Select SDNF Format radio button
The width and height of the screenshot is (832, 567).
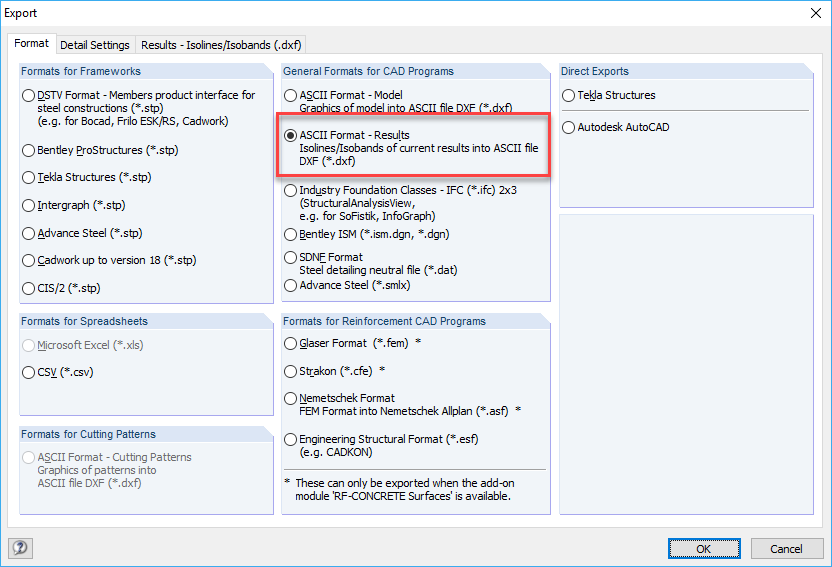coord(291,257)
